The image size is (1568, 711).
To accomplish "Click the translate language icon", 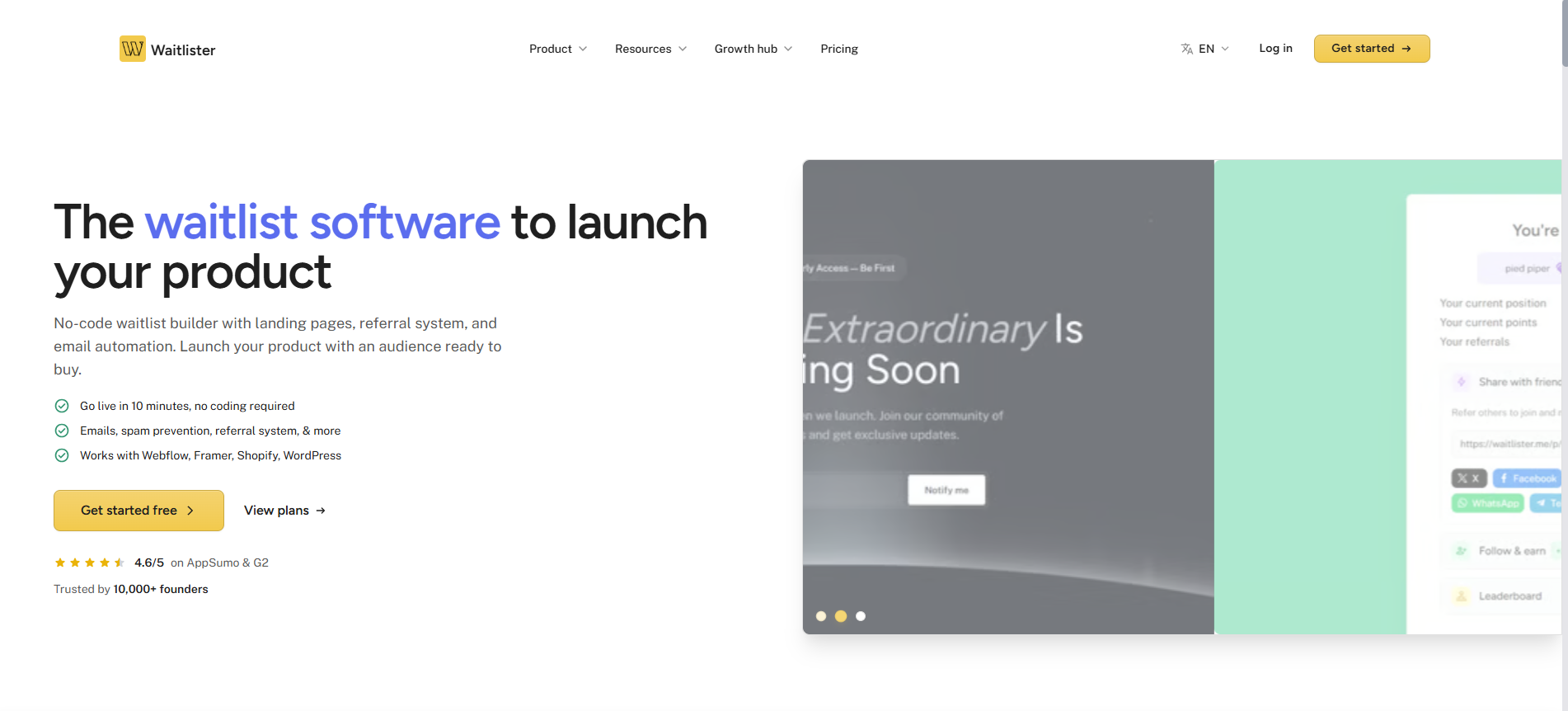I will pos(1187,49).
